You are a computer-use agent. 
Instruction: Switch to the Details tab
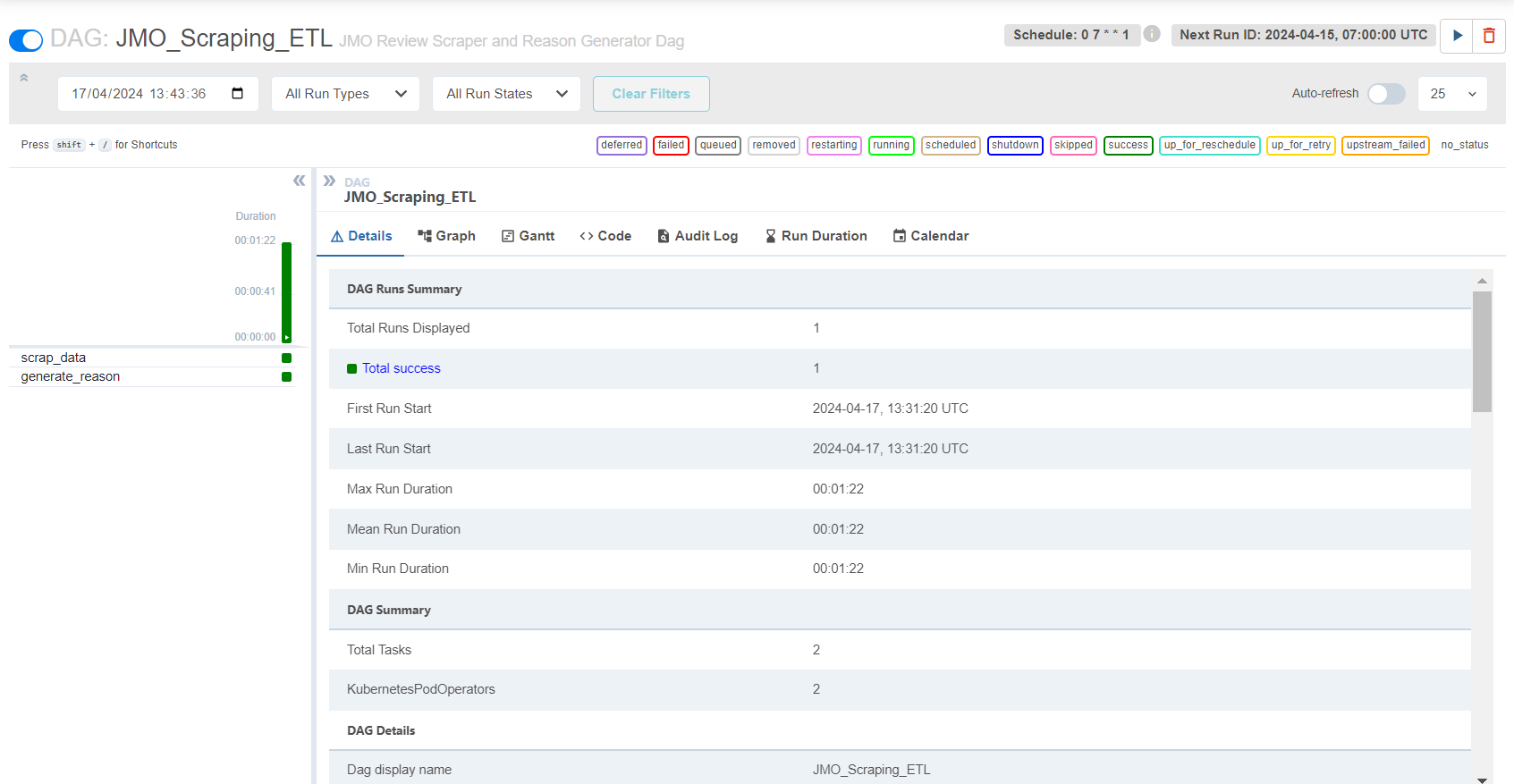(x=361, y=236)
